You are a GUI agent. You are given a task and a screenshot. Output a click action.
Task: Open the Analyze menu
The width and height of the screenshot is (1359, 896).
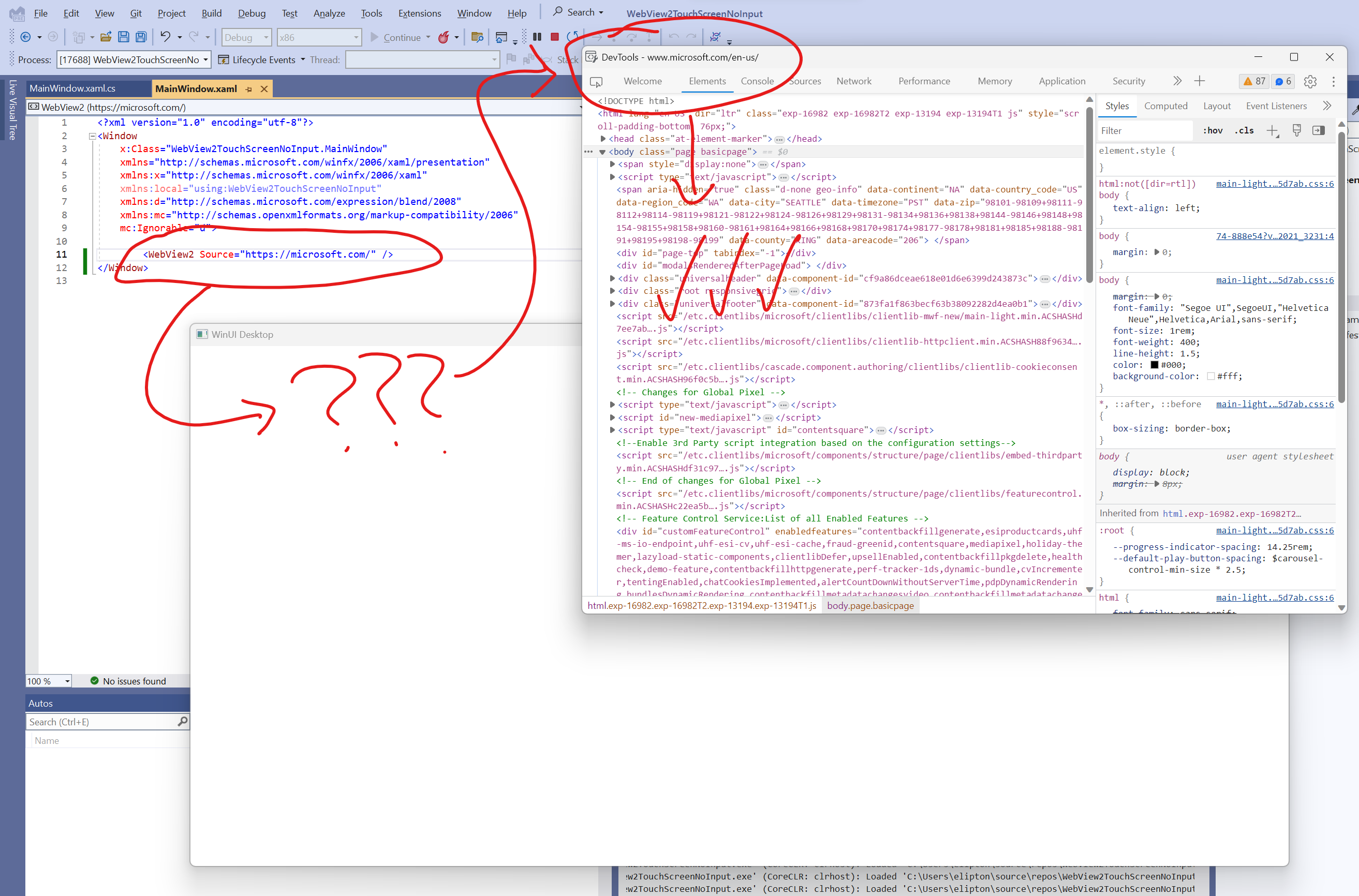pyautogui.click(x=329, y=13)
